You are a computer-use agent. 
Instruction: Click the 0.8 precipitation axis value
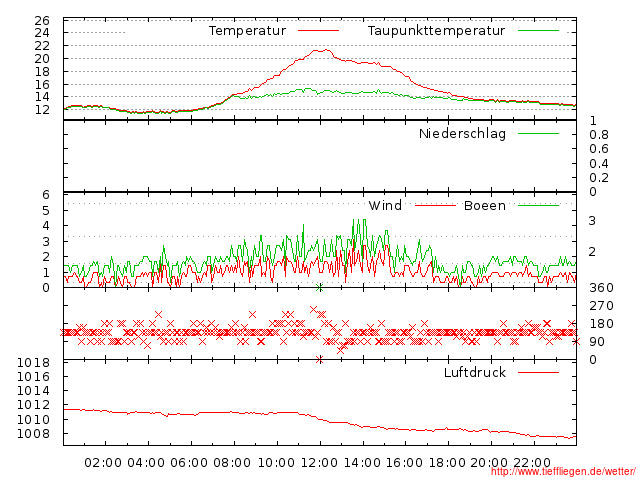point(599,135)
